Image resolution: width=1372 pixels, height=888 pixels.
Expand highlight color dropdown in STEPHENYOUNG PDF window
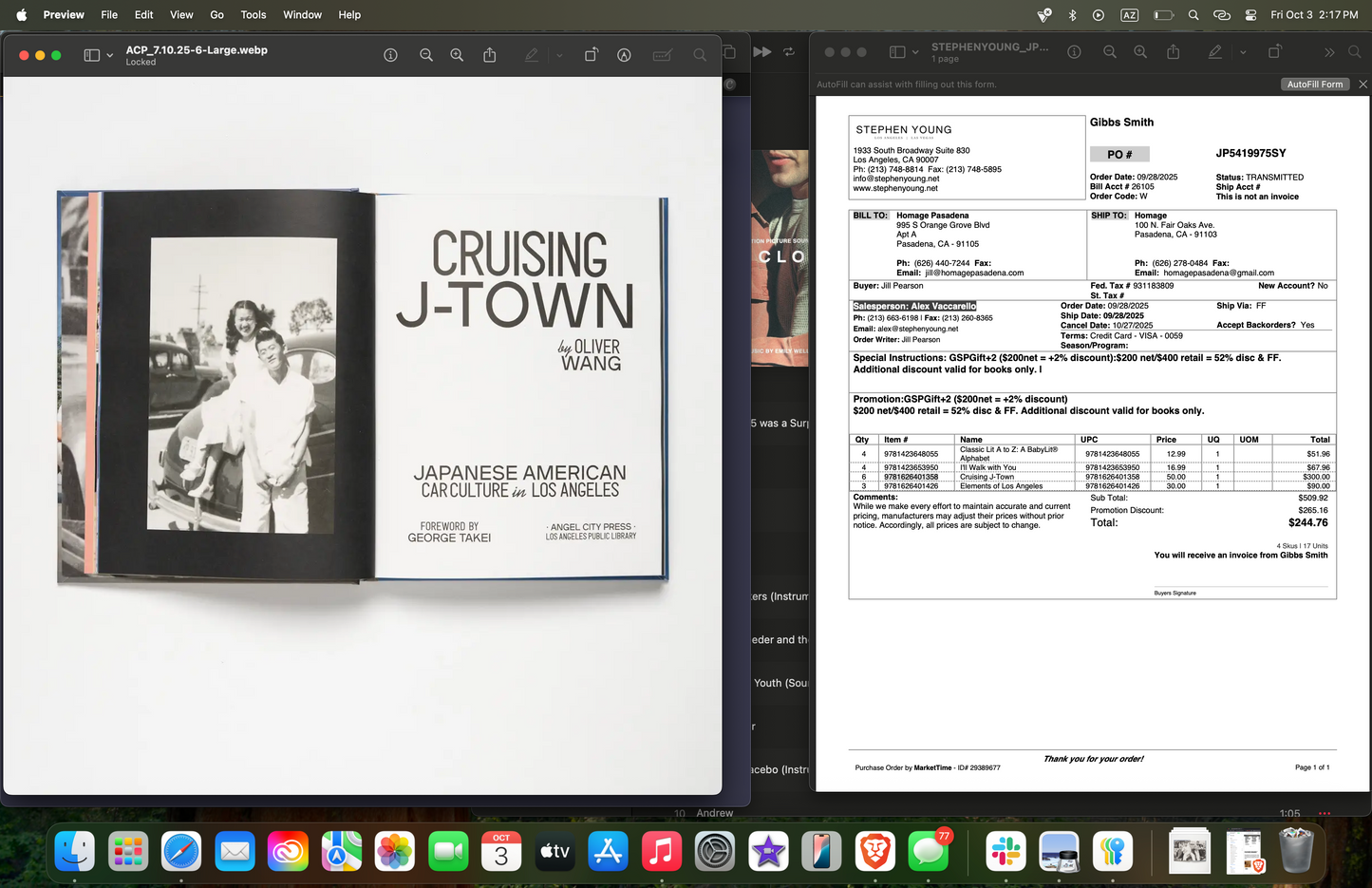[x=1243, y=52]
